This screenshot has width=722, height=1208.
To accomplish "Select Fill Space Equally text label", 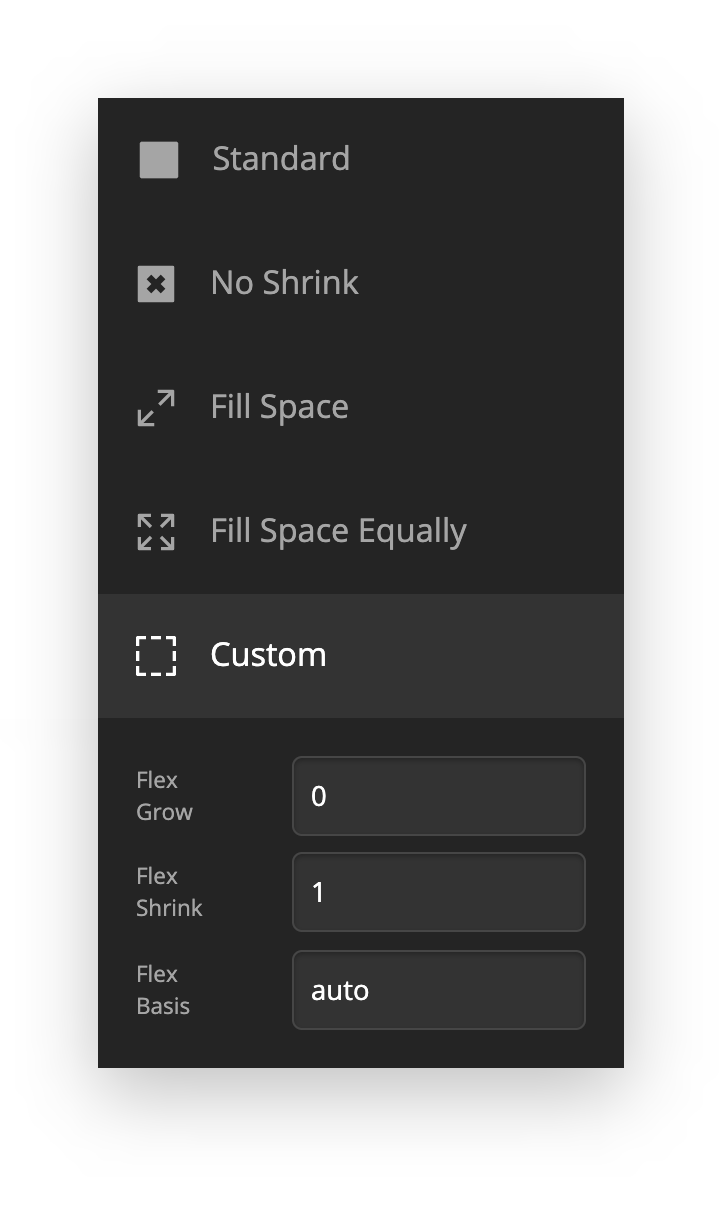I will click(338, 531).
